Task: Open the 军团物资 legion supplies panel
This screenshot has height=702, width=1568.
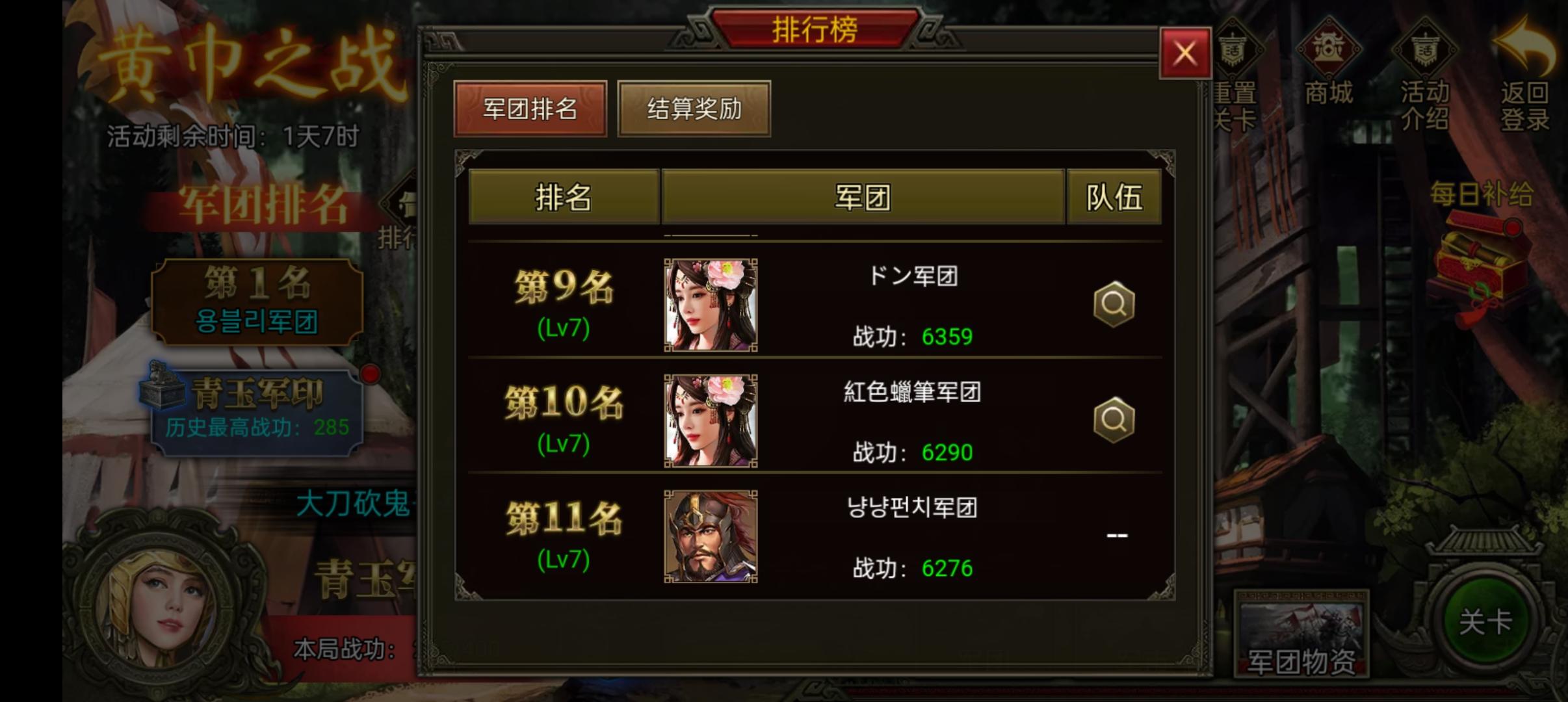Action: 1302,635
